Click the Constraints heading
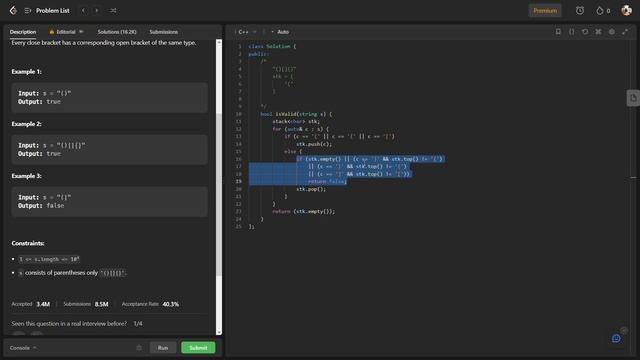Viewport: 640px width, 360px height. [x=28, y=243]
